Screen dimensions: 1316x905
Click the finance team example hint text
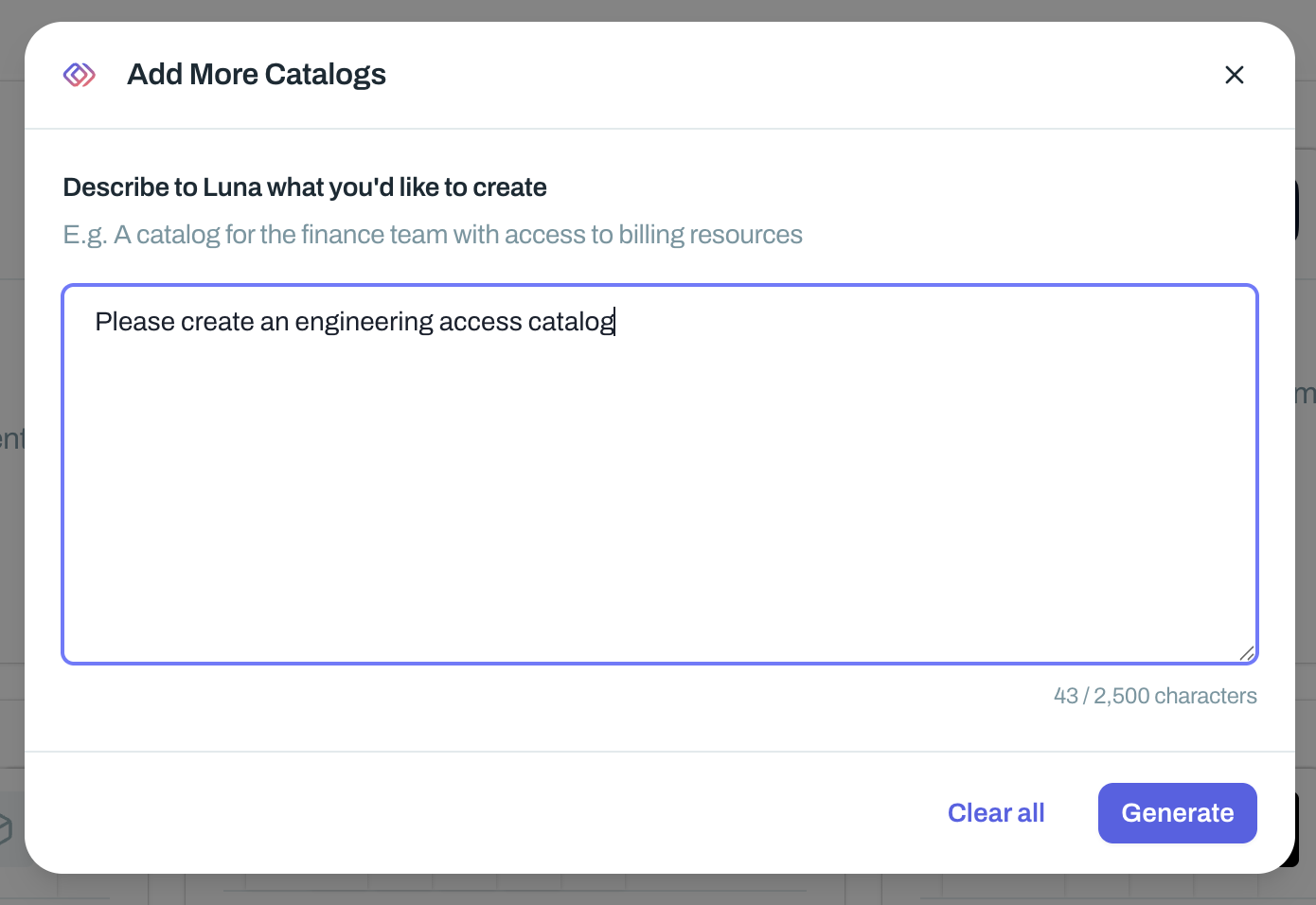click(x=432, y=235)
